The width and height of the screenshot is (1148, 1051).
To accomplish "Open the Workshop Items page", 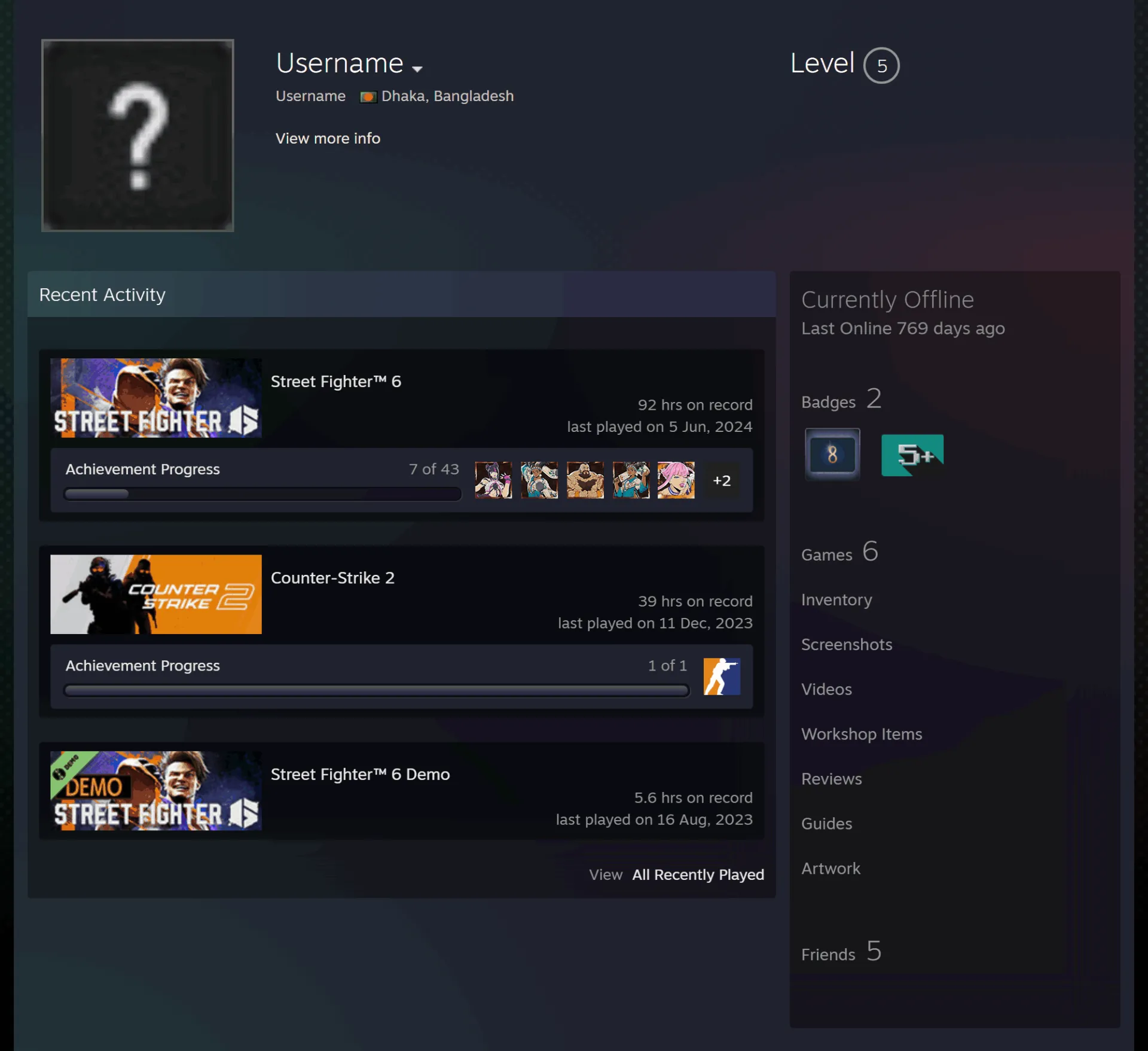I will 862,734.
